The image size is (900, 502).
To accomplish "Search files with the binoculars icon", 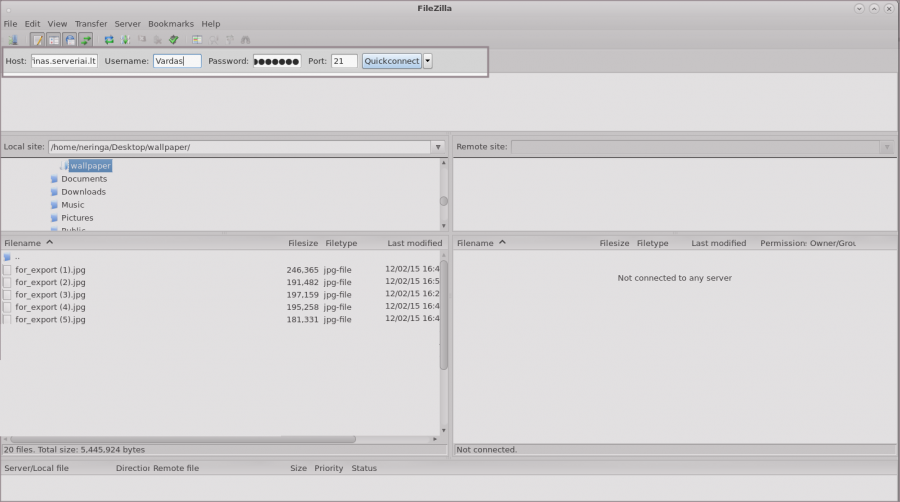I will pos(246,40).
